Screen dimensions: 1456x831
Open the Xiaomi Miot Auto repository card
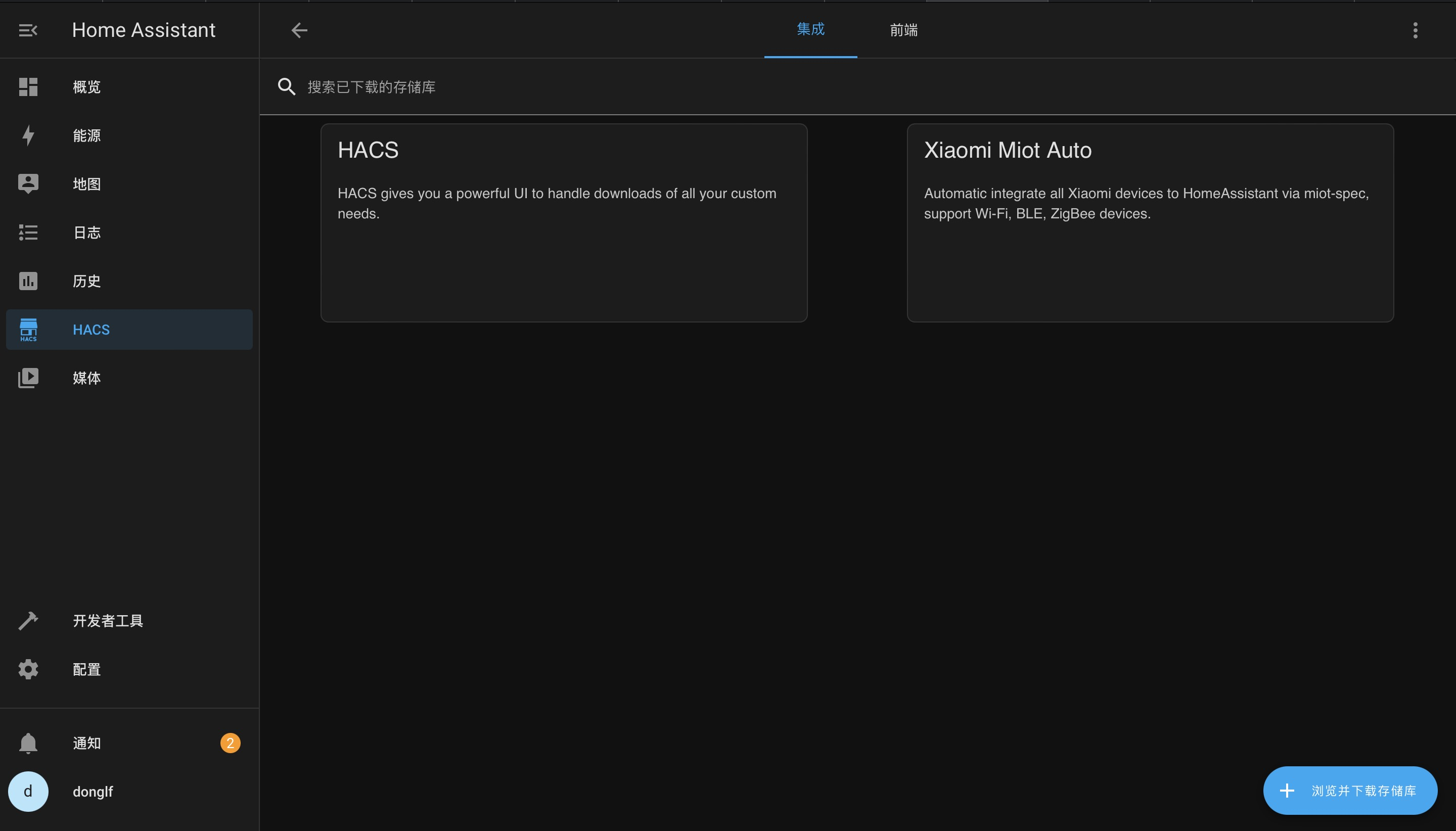[x=1150, y=222]
